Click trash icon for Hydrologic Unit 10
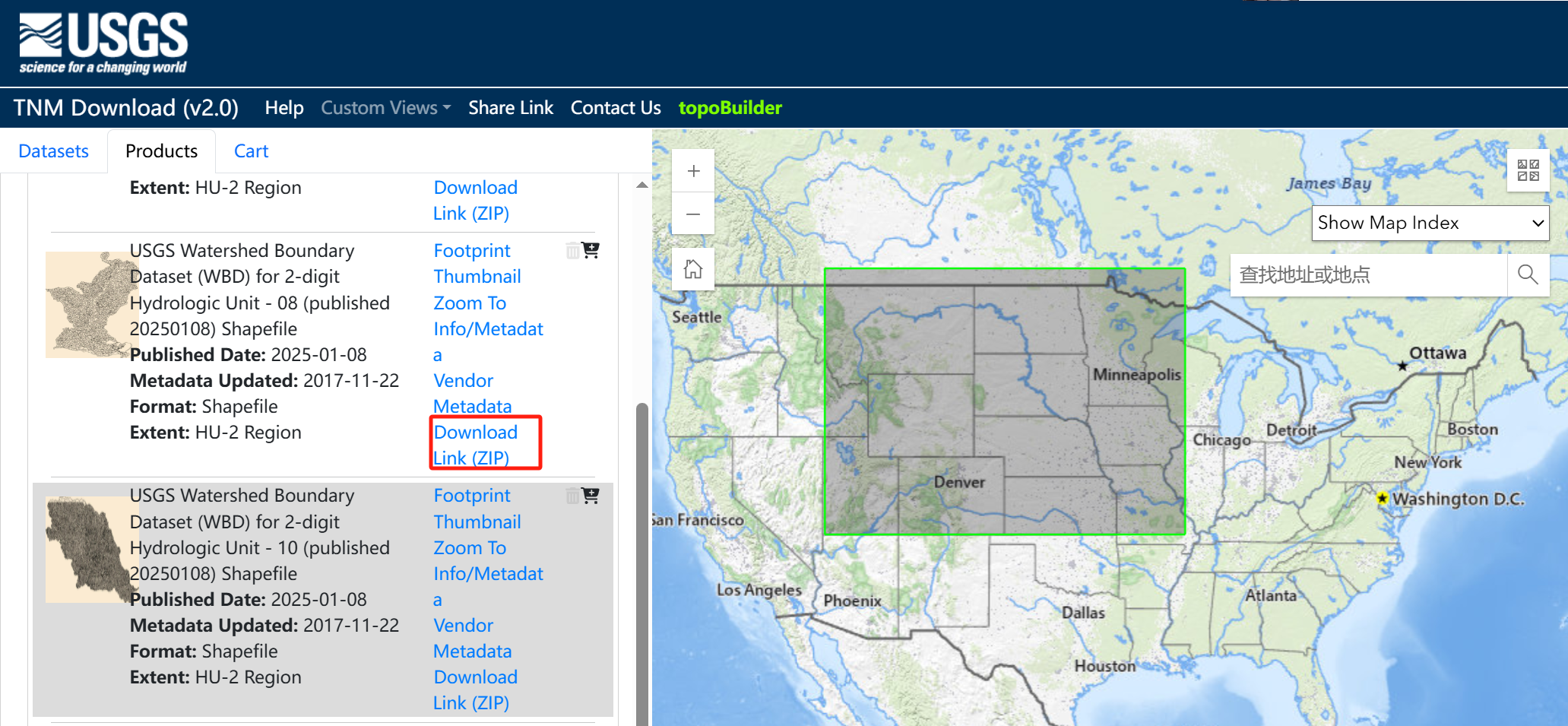 coord(572,496)
